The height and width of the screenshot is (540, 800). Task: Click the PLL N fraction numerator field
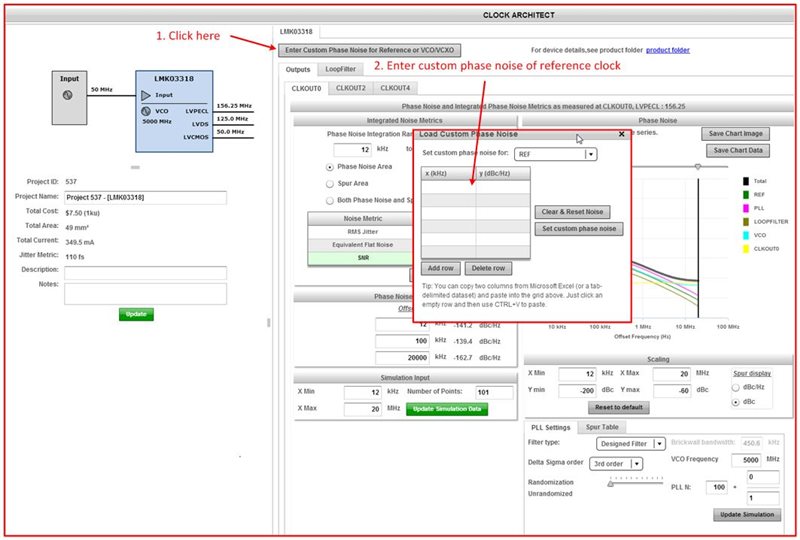pos(763,477)
